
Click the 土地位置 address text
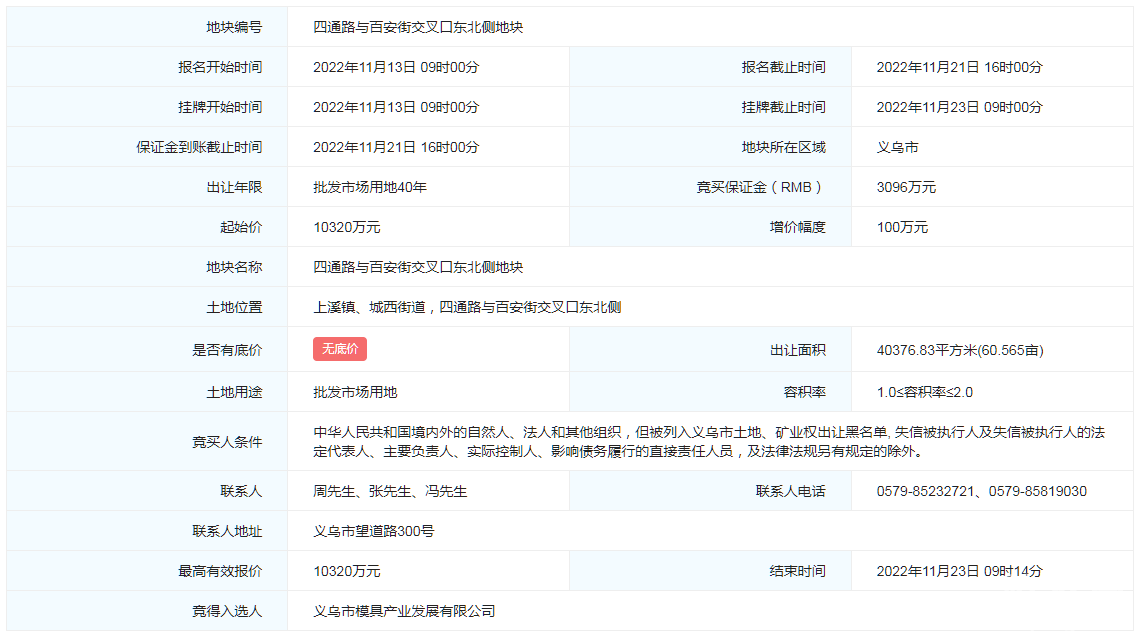[467, 307]
